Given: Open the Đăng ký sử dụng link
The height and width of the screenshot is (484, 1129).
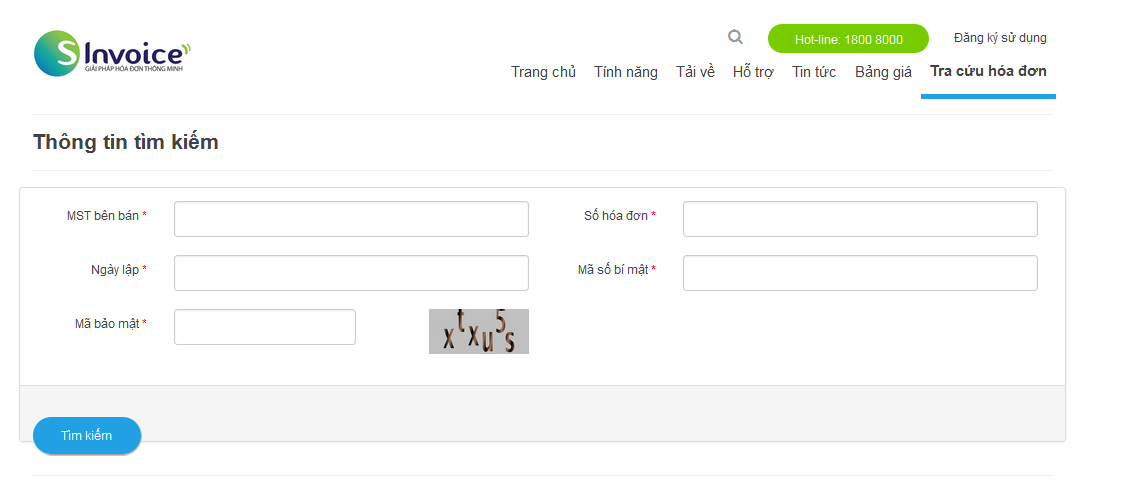Looking at the screenshot, I should 1000,38.
